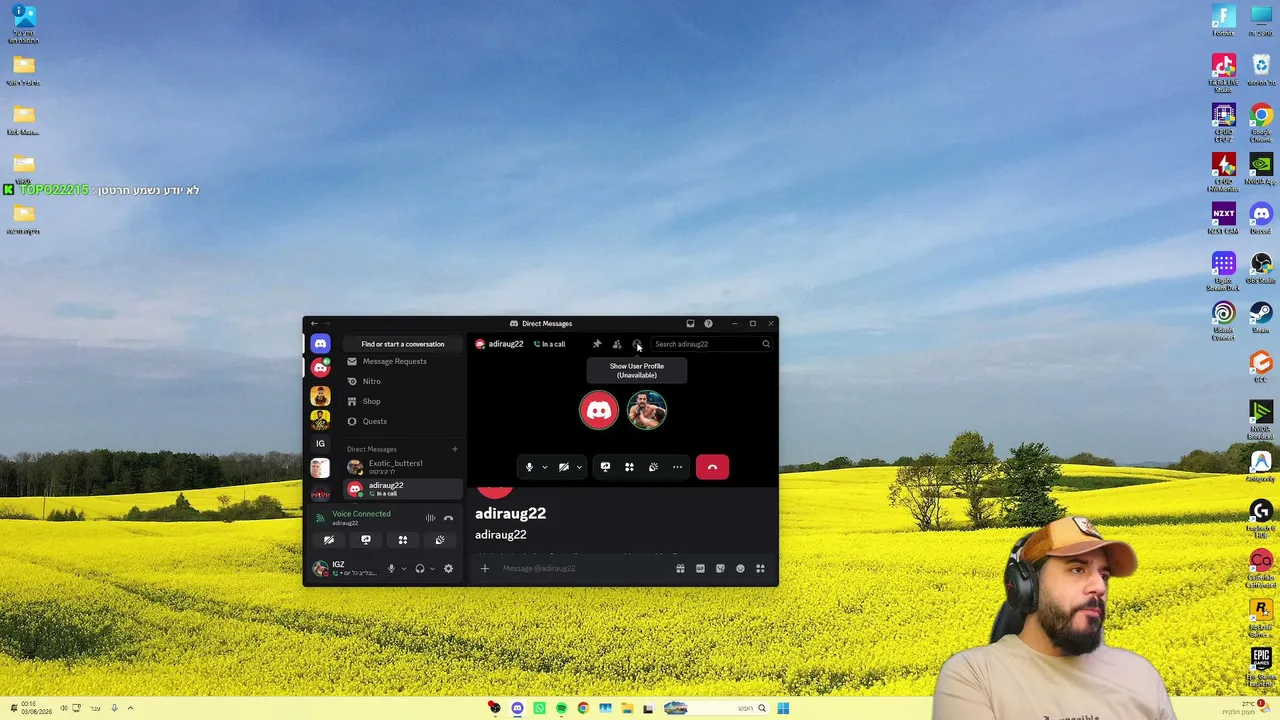Open adiraug22 red avatar in server sidebar

click(320, 368)
